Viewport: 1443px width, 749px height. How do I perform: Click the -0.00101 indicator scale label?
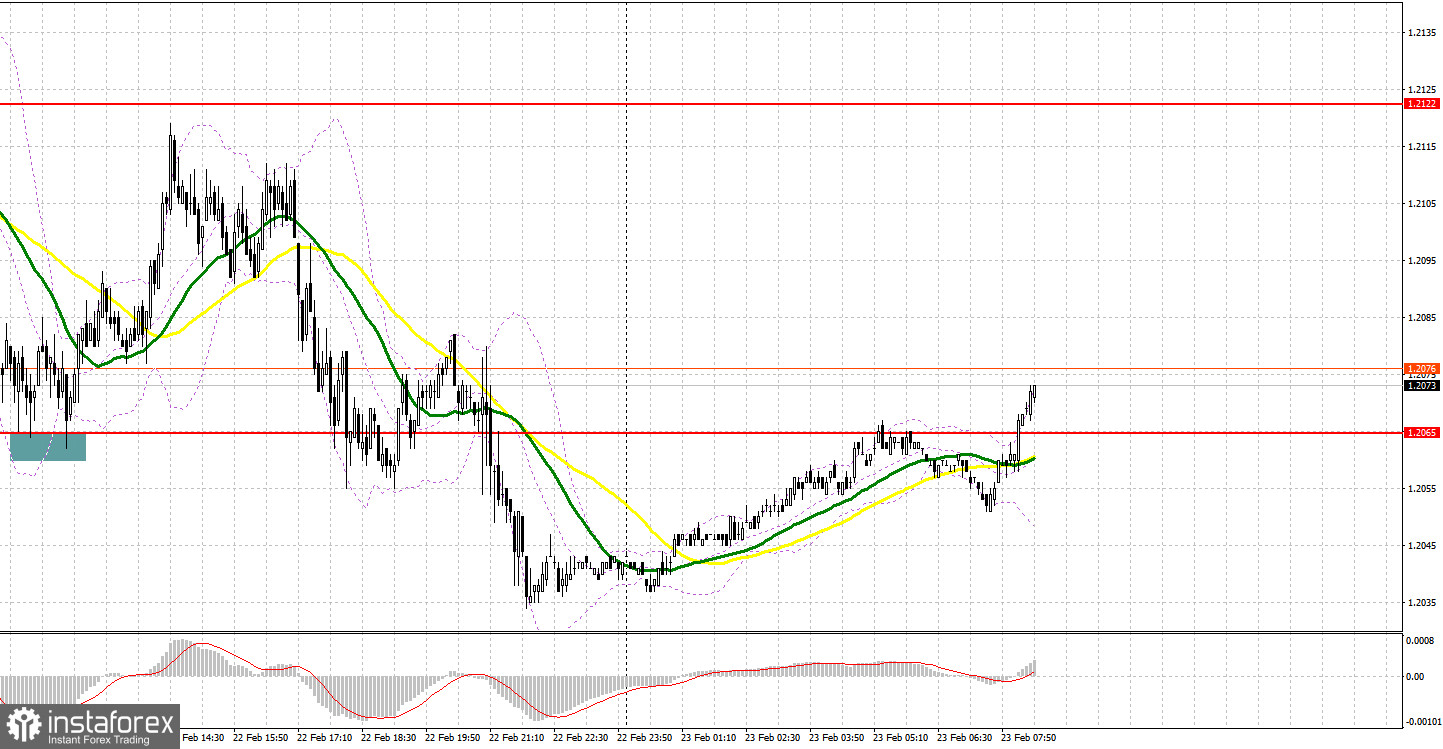pos(1422,721)
